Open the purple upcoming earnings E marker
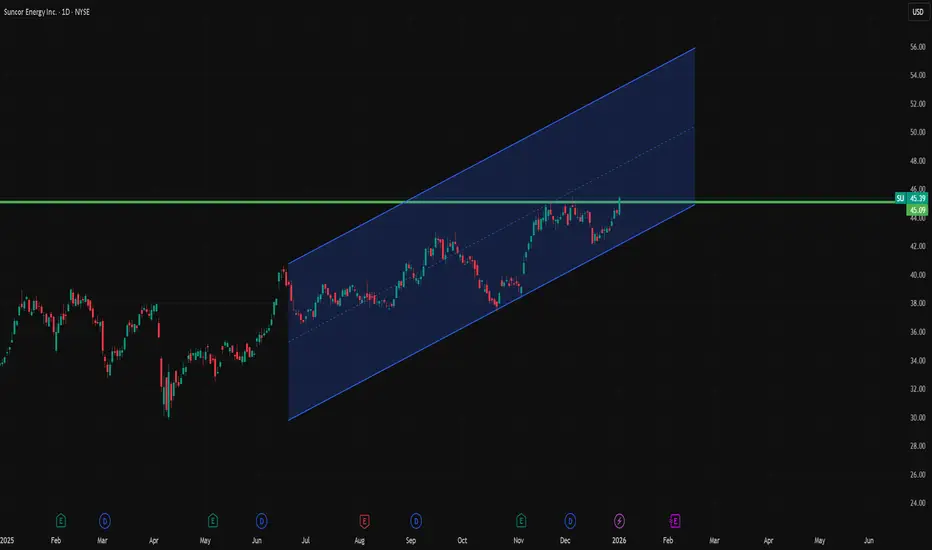932x550 pixels. pyautogui.click(x=674, y=521)
